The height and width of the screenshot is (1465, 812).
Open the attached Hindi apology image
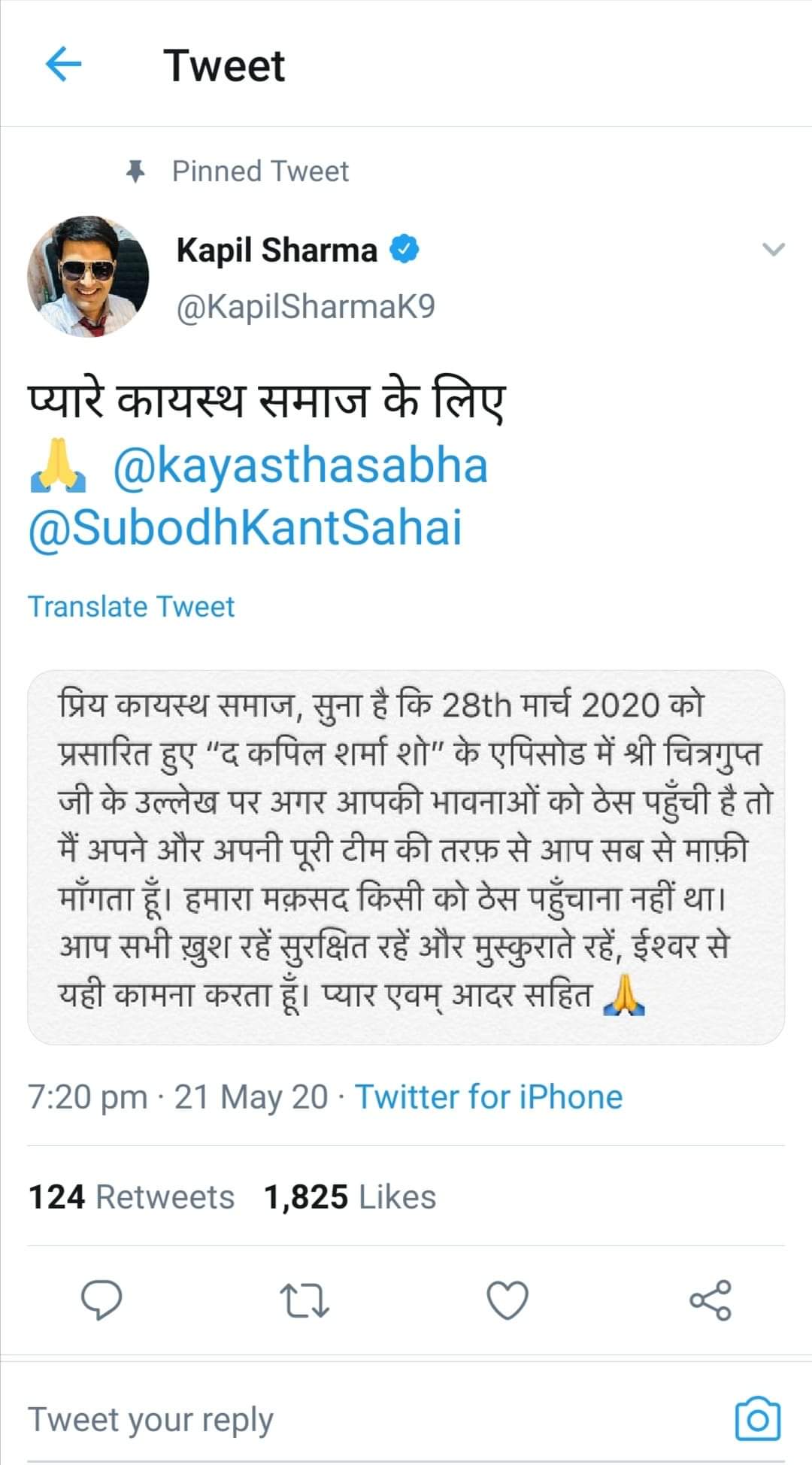click(x=406, y=857)
